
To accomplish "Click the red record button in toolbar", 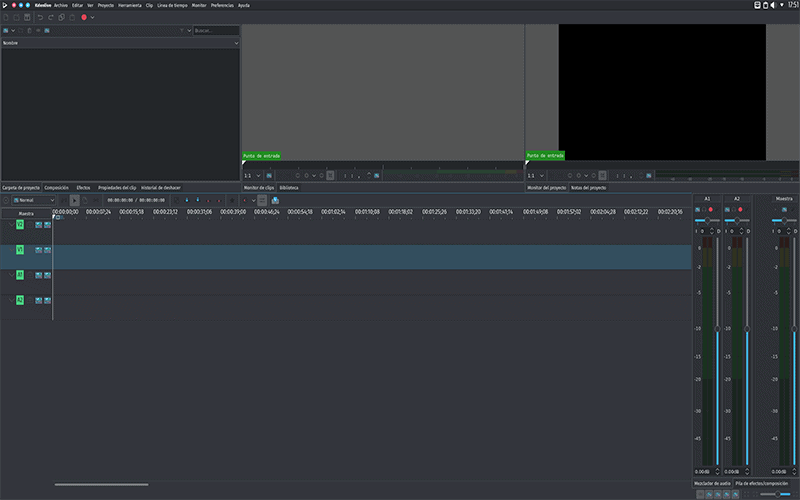I will click(x=84, y=17).
